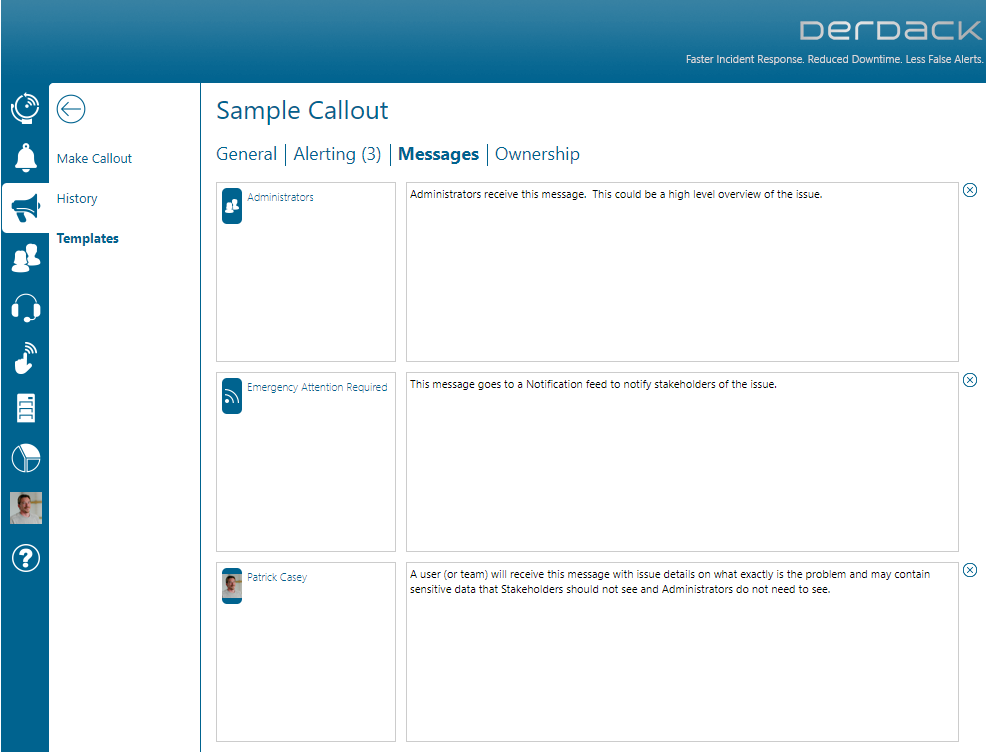Open Make Callout in the submenu
The image size is (986, 752).
click(94, 158)
